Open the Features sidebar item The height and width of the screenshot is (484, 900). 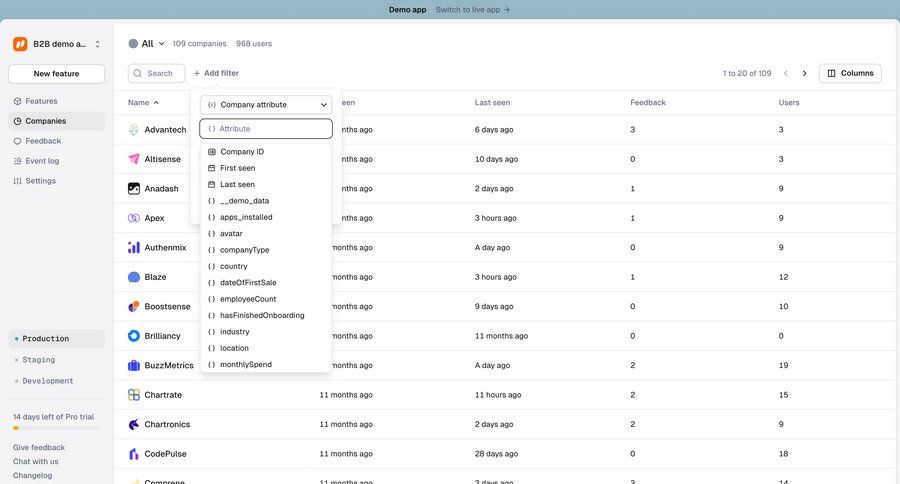pyautogui.click(x=56, y=101)
